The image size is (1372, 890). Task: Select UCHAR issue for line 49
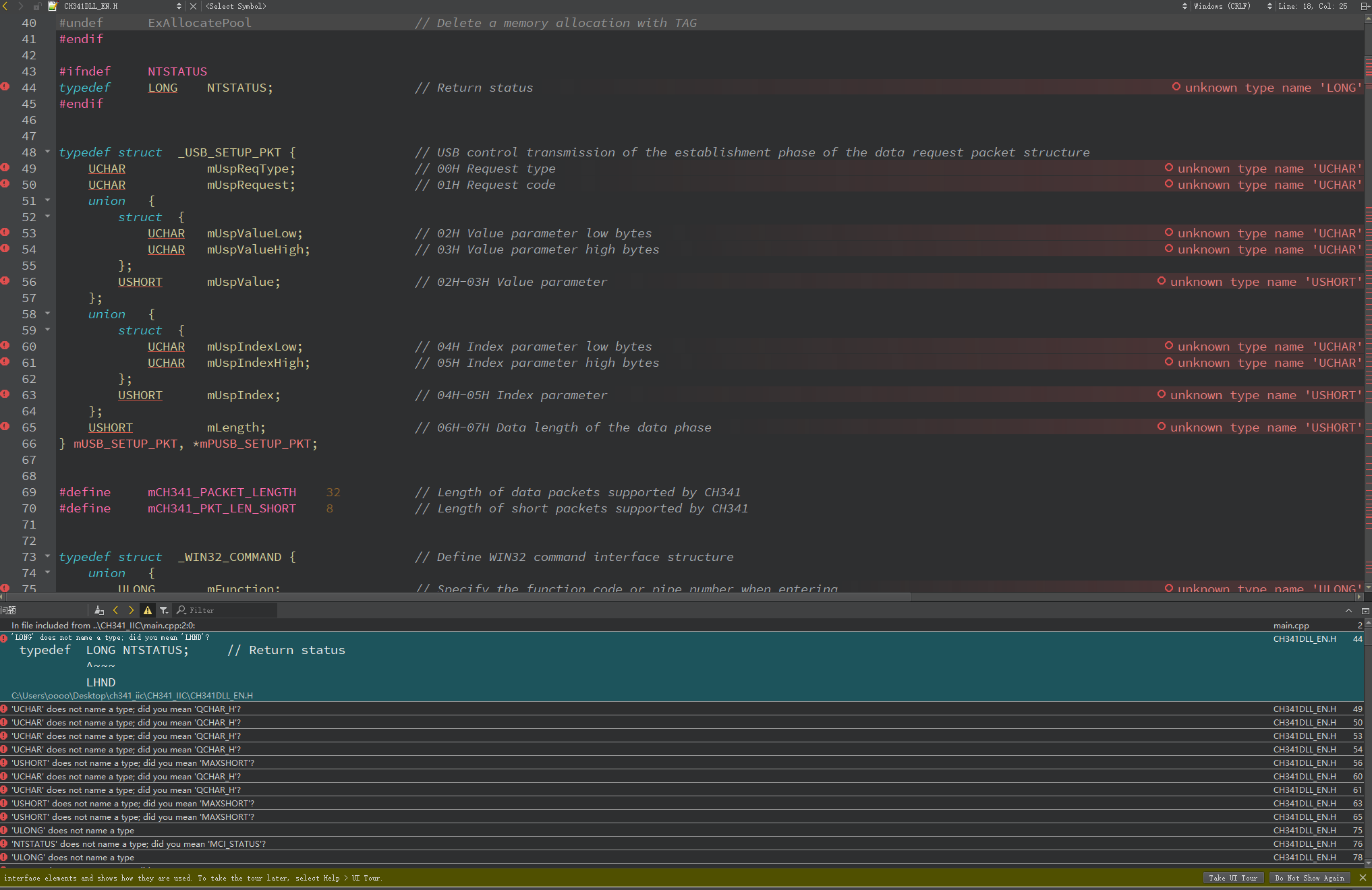pos(681,709)
